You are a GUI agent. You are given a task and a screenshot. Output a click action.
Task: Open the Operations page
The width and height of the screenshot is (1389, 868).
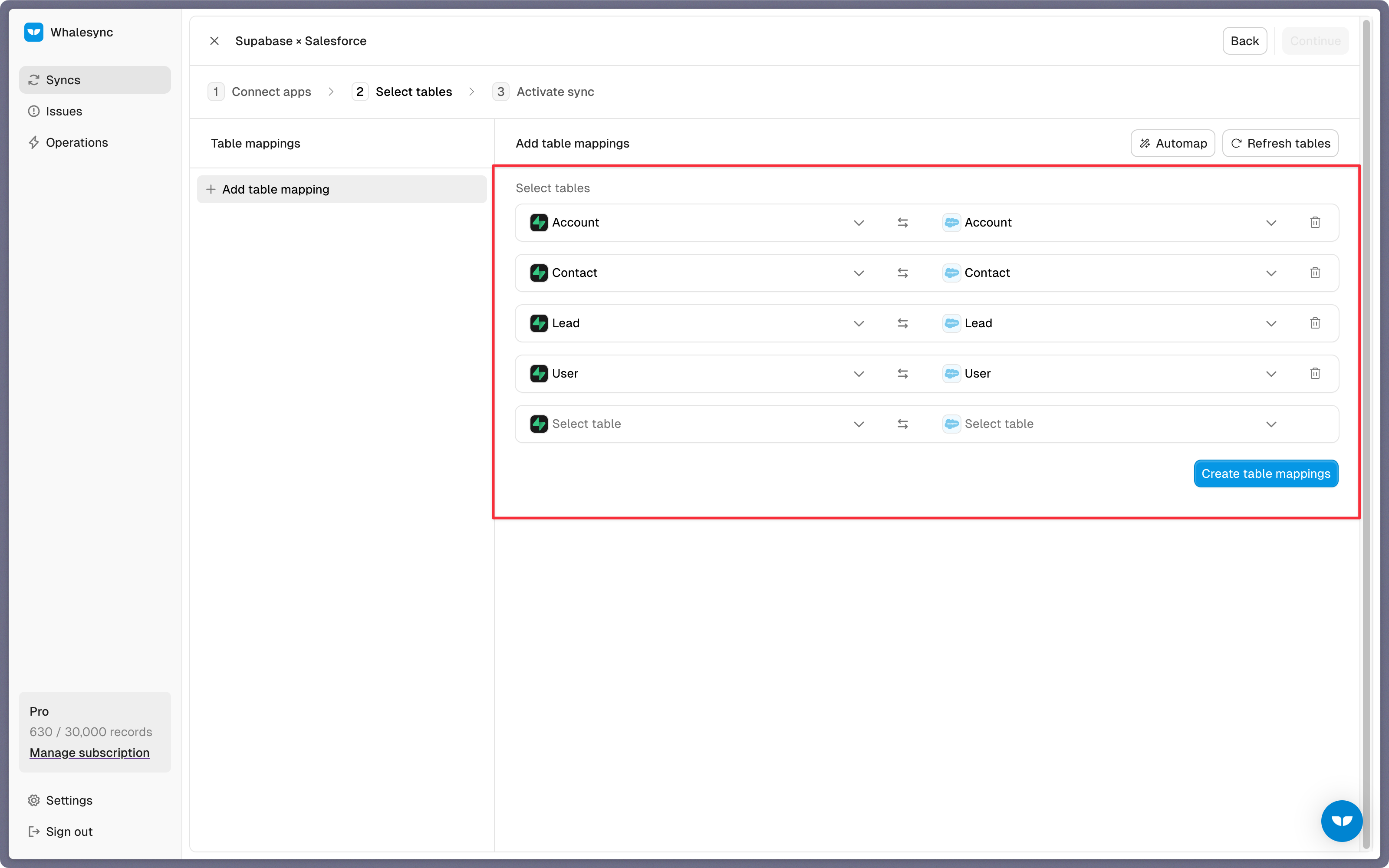[95, 142]
